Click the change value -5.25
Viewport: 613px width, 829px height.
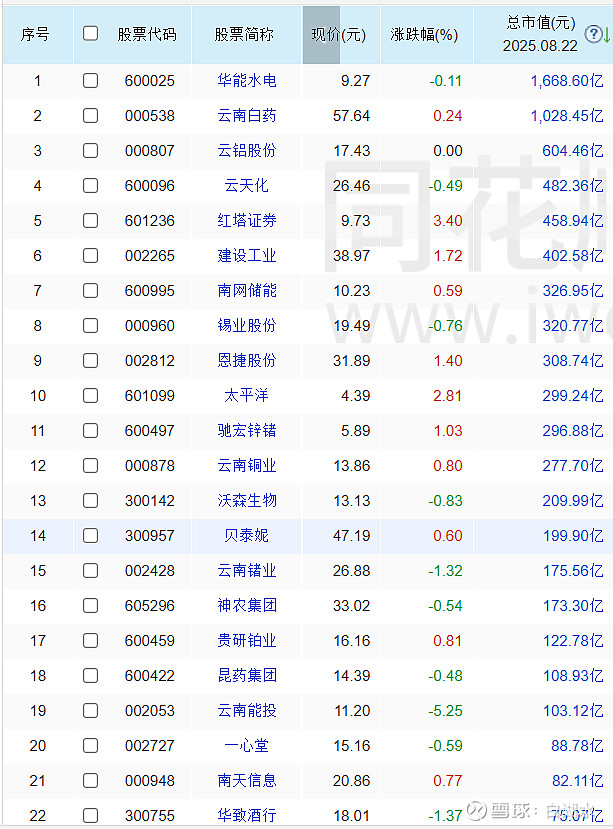click(x=445, y=711)
